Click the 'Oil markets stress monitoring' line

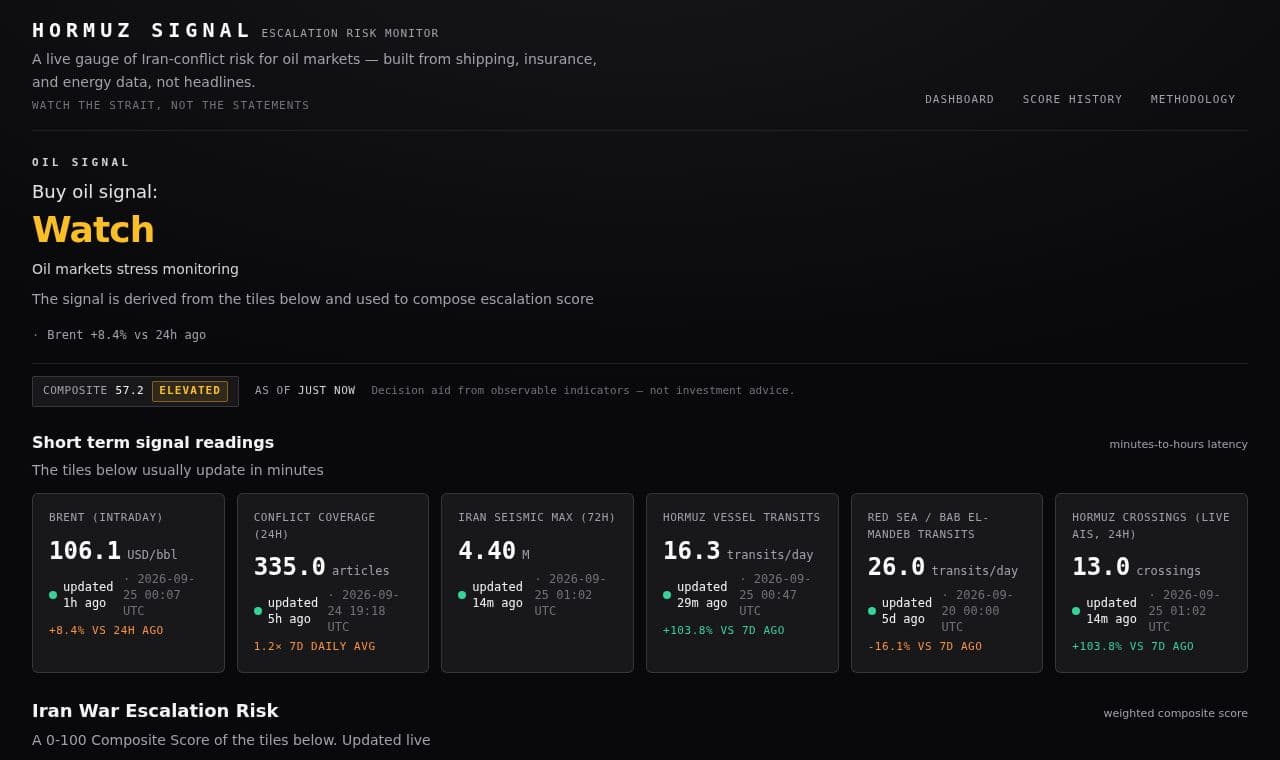135,269
